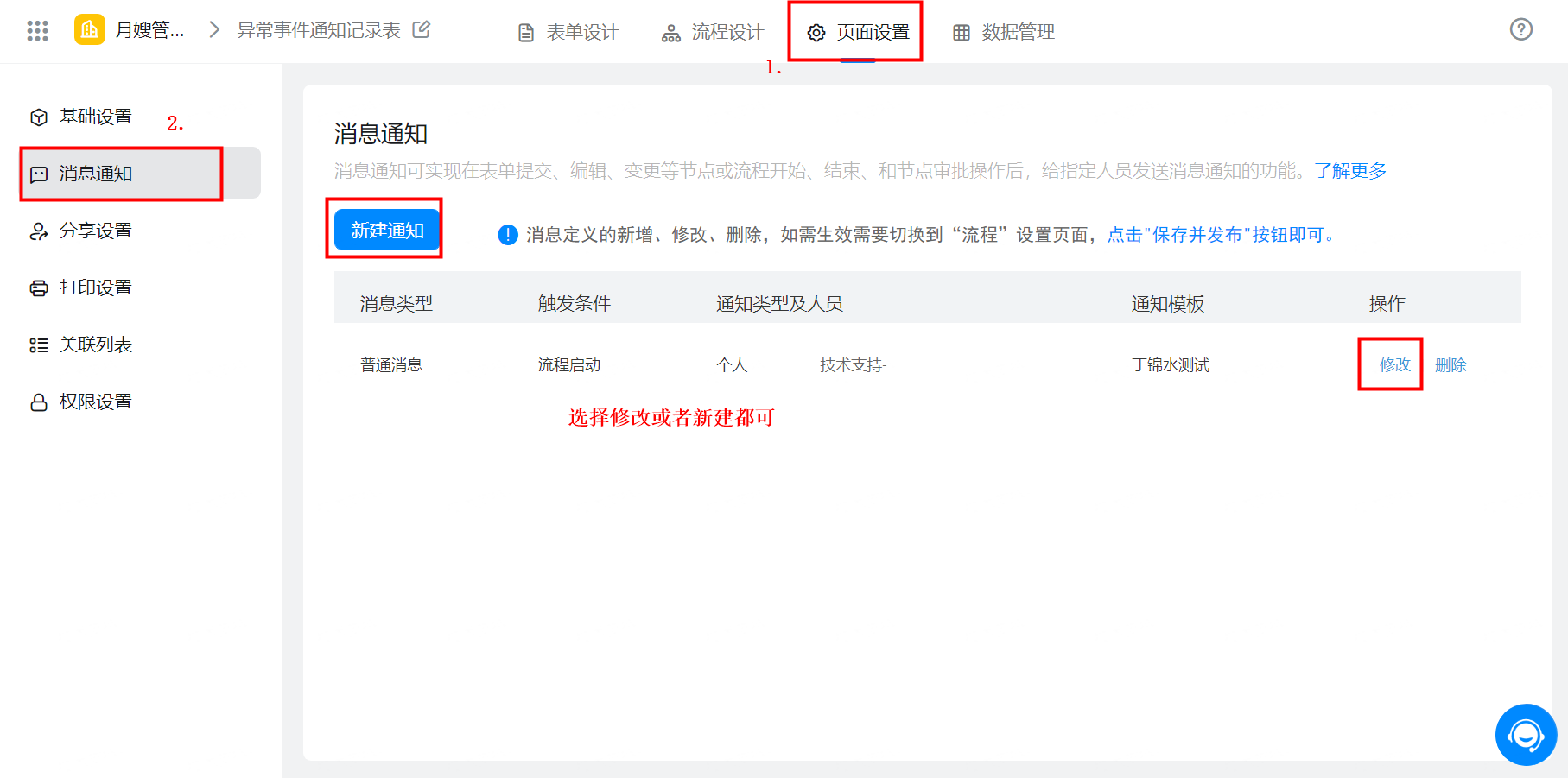The height and width of the screenshot is (778, 1568).
Task: Open the help question mark icon
Action: click(x=1521, y=29)
